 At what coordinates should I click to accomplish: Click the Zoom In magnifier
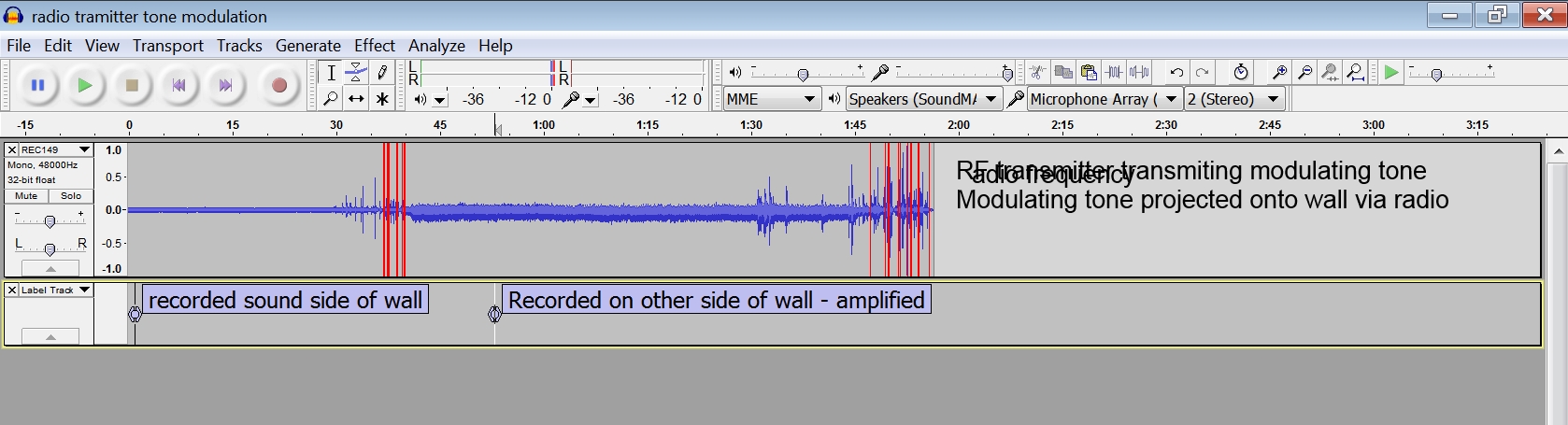click(1279, 72)
